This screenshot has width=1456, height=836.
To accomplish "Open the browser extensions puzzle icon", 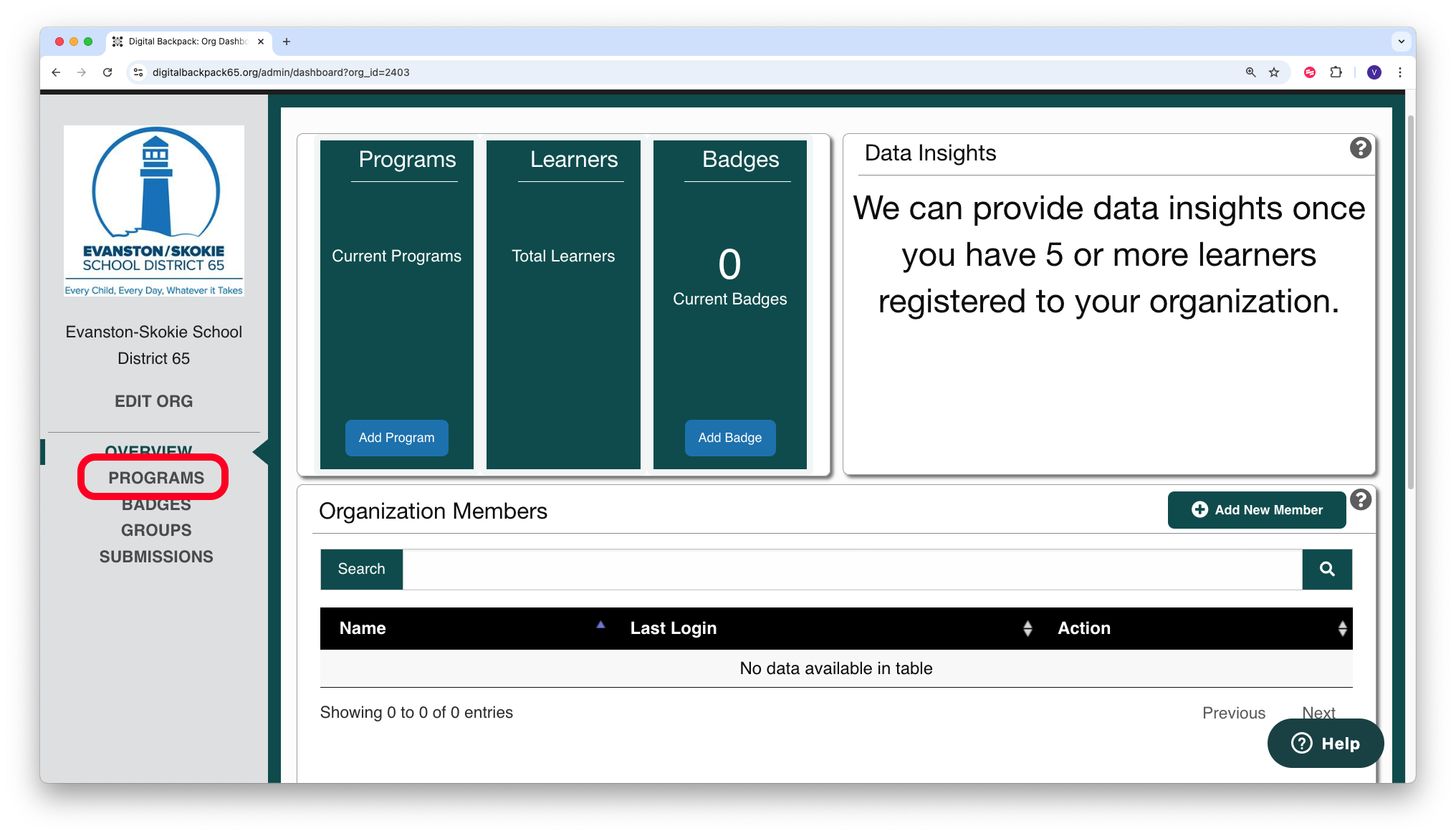I will (x=1336, y=72).
